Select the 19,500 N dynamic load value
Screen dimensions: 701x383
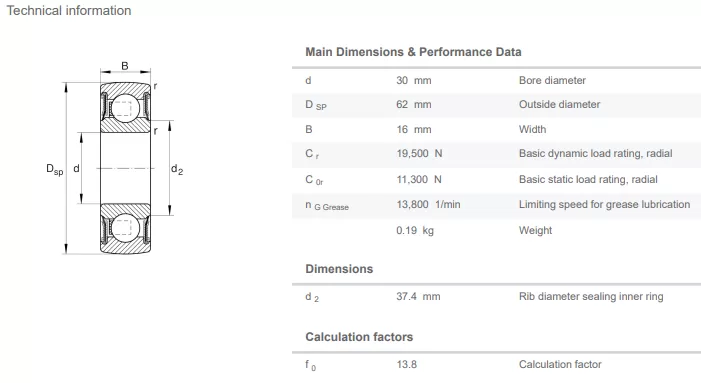pos(419,154)
